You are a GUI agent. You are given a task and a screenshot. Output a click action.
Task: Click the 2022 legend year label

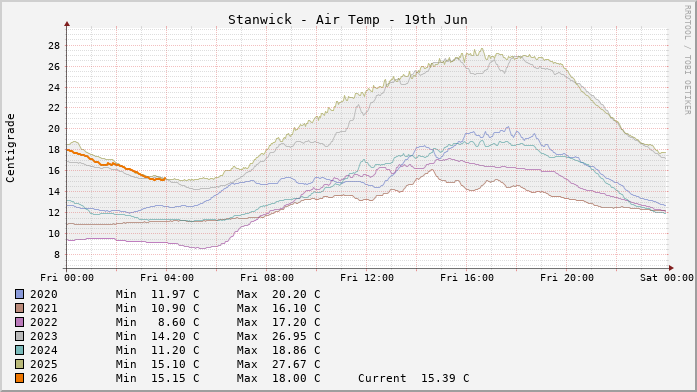[44, 322]
